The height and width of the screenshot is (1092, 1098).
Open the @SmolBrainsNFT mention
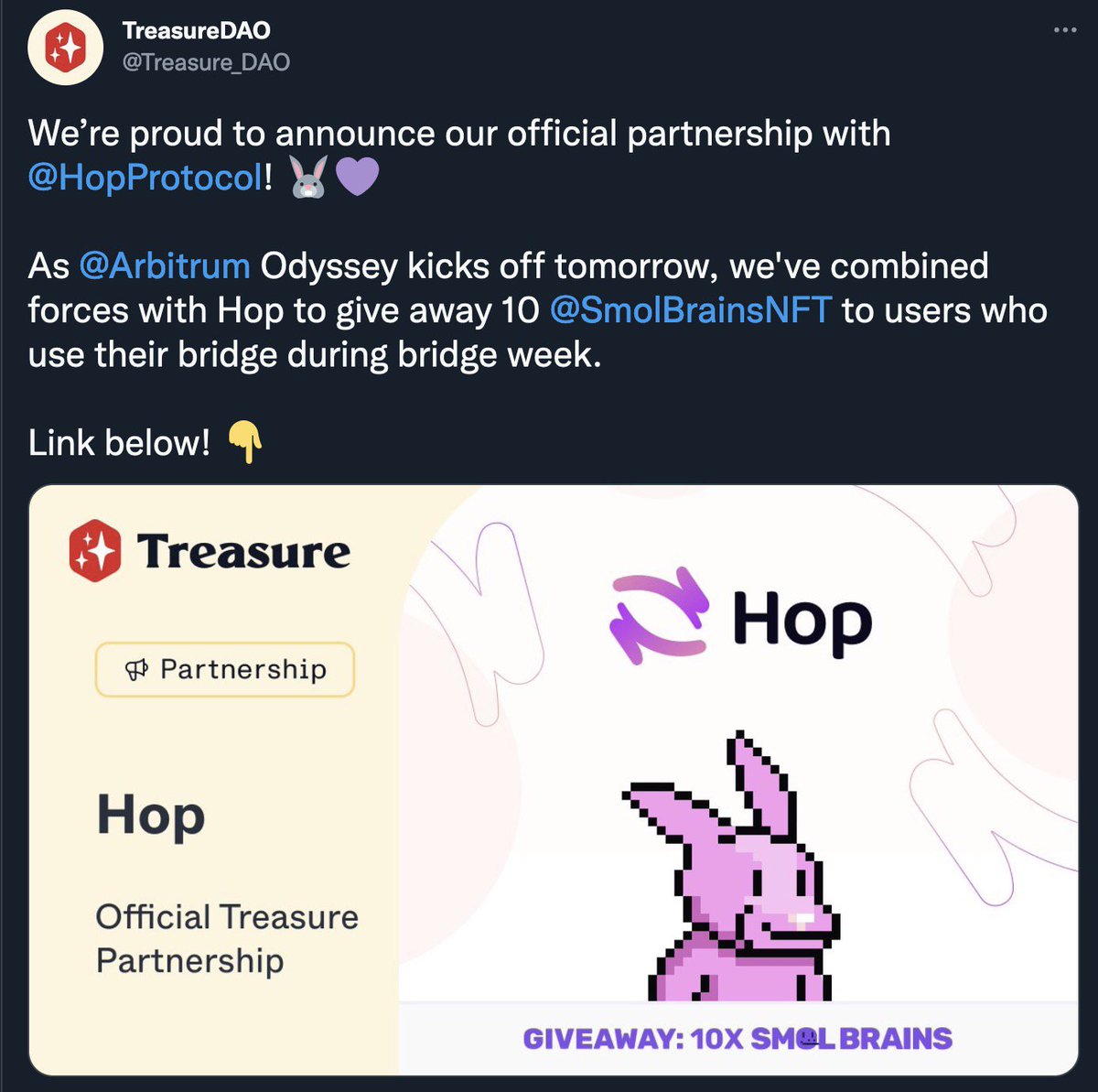691,310
